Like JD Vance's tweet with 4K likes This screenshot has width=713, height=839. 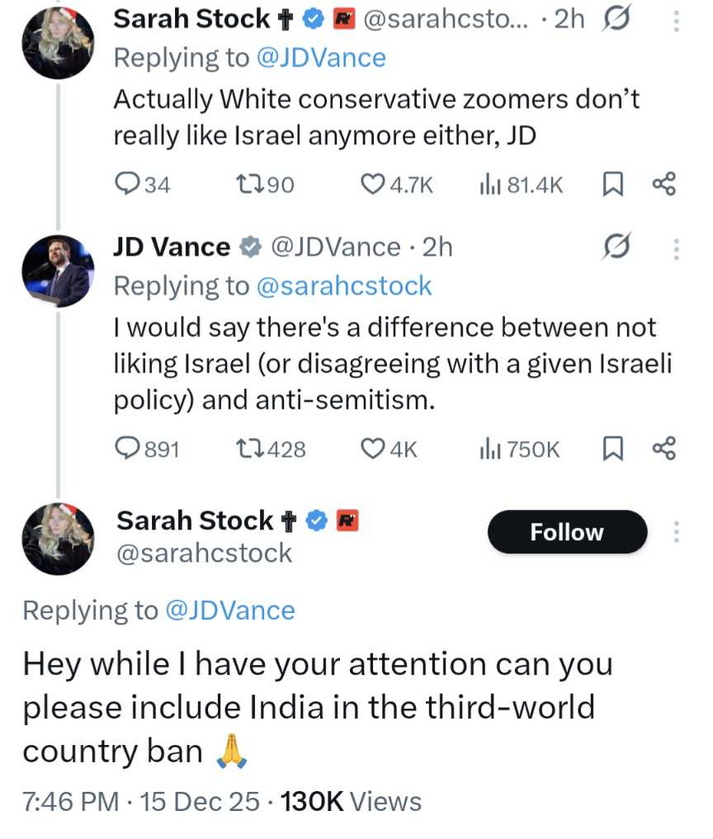pyautogui.click(x=373, y=449)
